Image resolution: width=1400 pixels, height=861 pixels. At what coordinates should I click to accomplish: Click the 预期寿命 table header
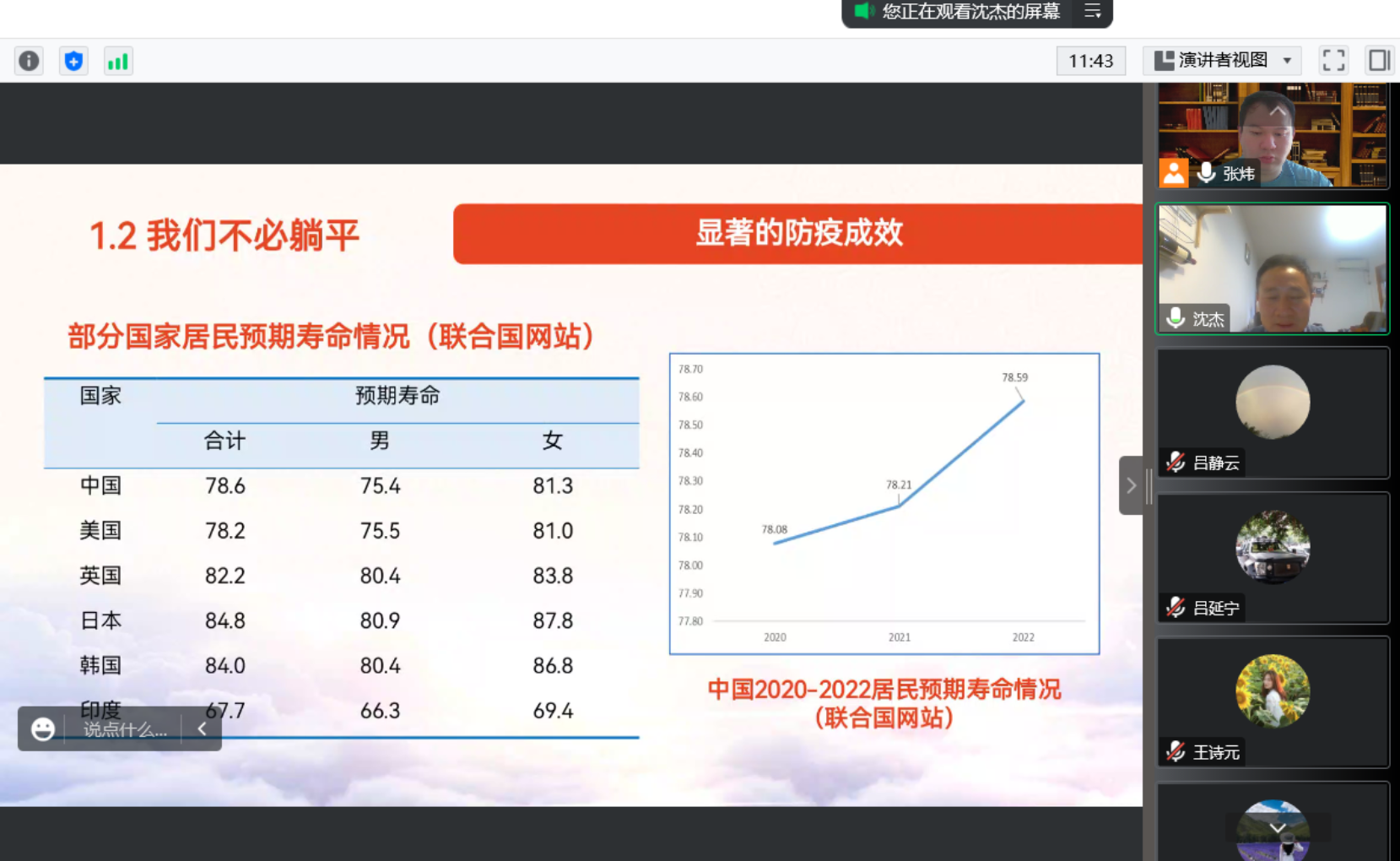pos(397,396)
